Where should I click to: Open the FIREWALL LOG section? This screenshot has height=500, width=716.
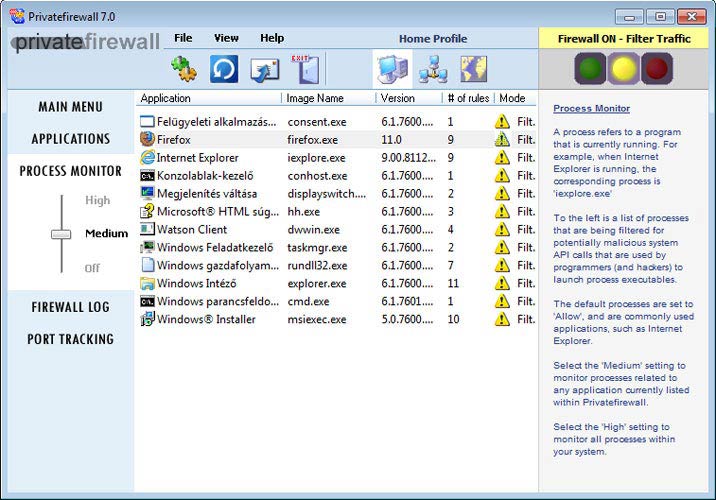tap(70, 307)
